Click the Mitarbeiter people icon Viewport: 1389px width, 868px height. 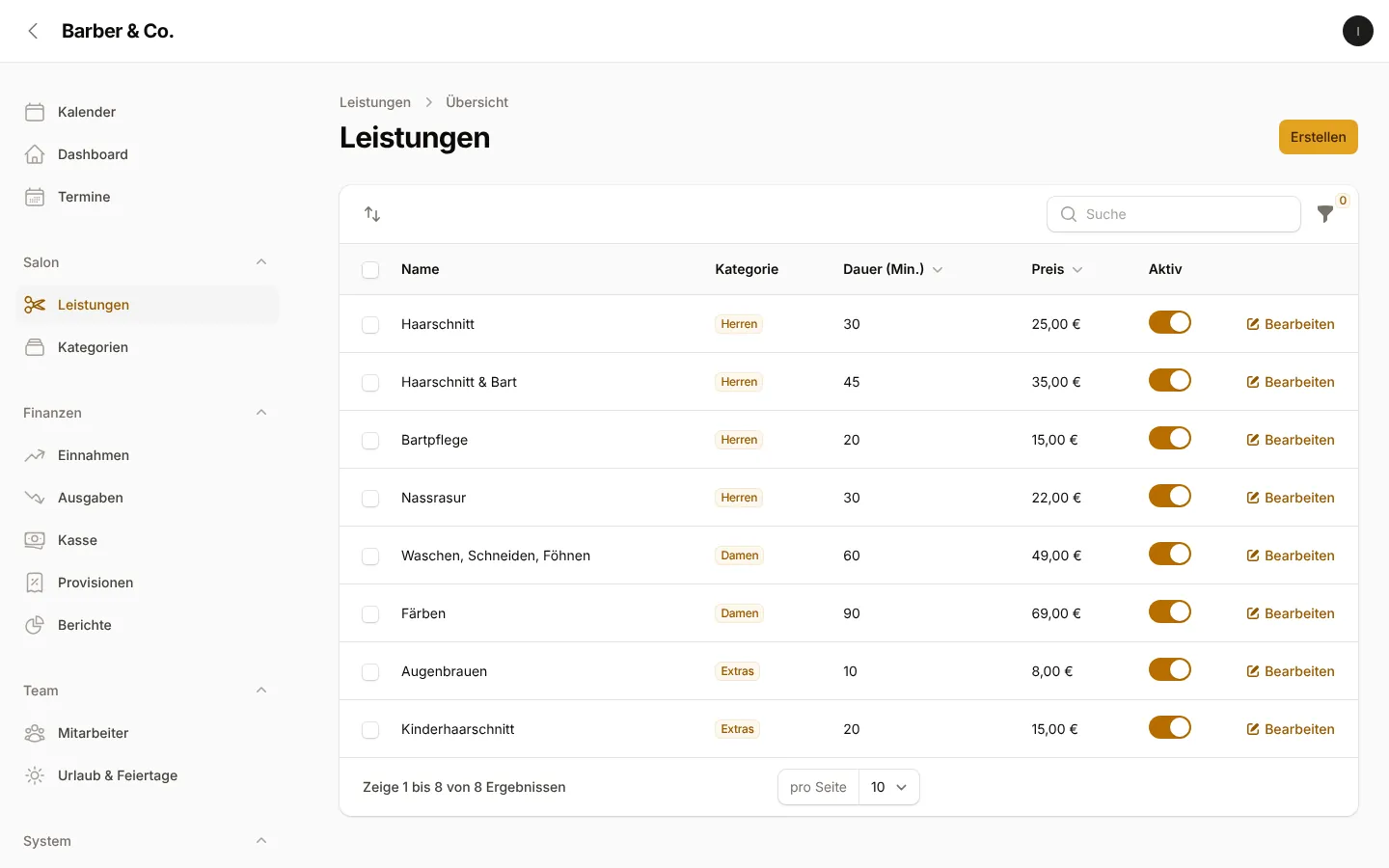(x=35, y=733)
